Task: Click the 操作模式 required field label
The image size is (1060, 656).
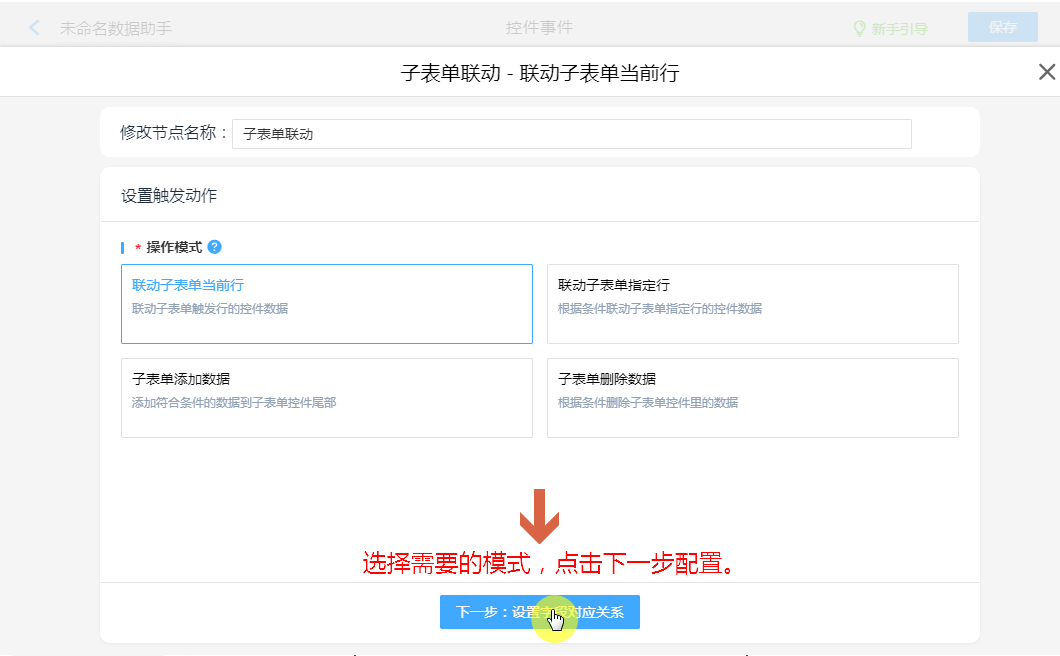Action: pos(174,247)
